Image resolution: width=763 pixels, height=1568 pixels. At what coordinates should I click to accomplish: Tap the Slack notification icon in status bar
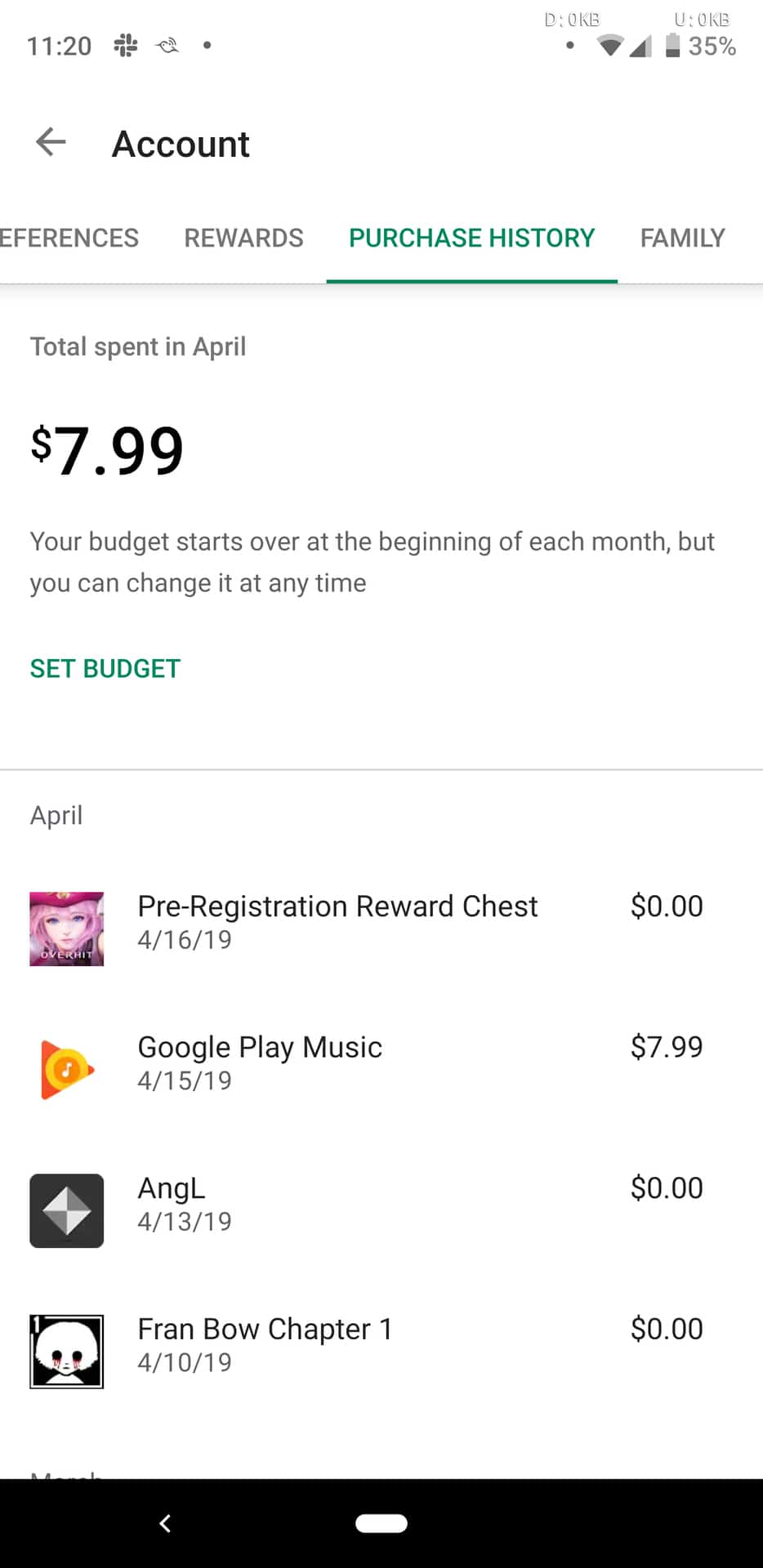tap(126, 46)
